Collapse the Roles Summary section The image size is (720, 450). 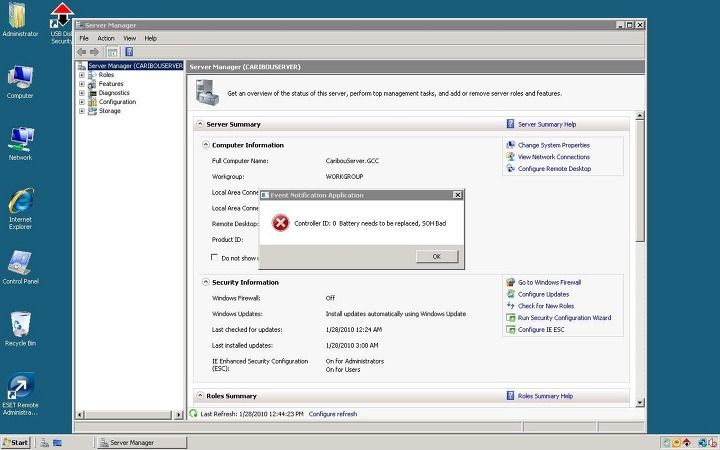[200, 395]
